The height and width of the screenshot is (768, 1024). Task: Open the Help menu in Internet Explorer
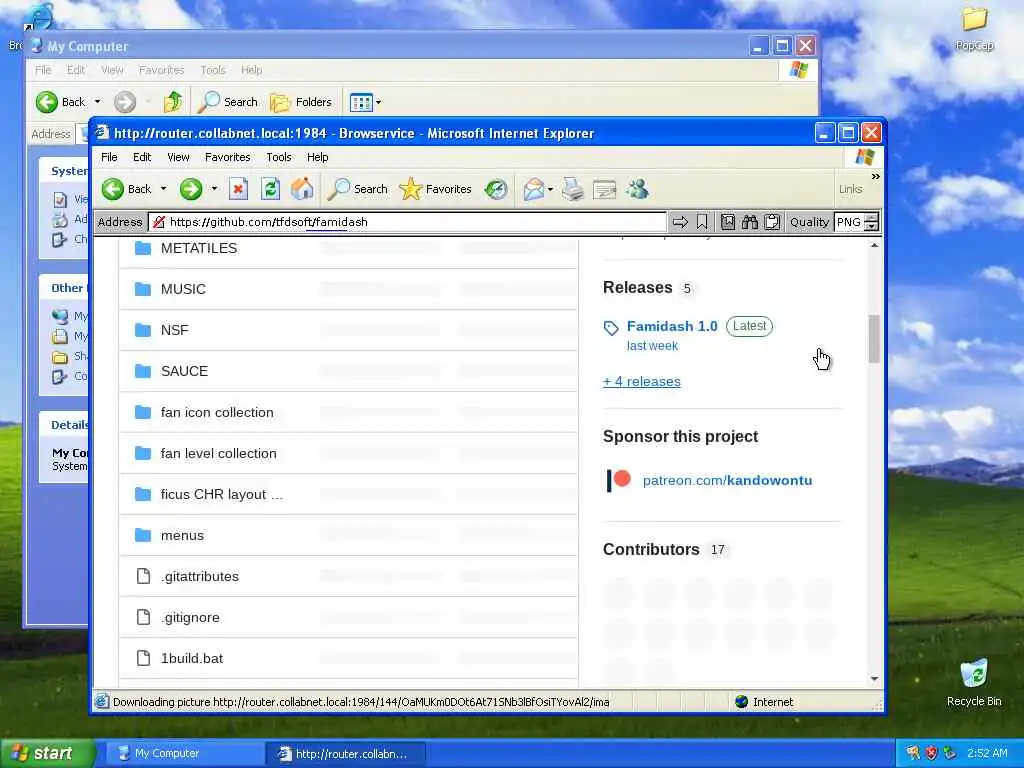click(317, 157)
